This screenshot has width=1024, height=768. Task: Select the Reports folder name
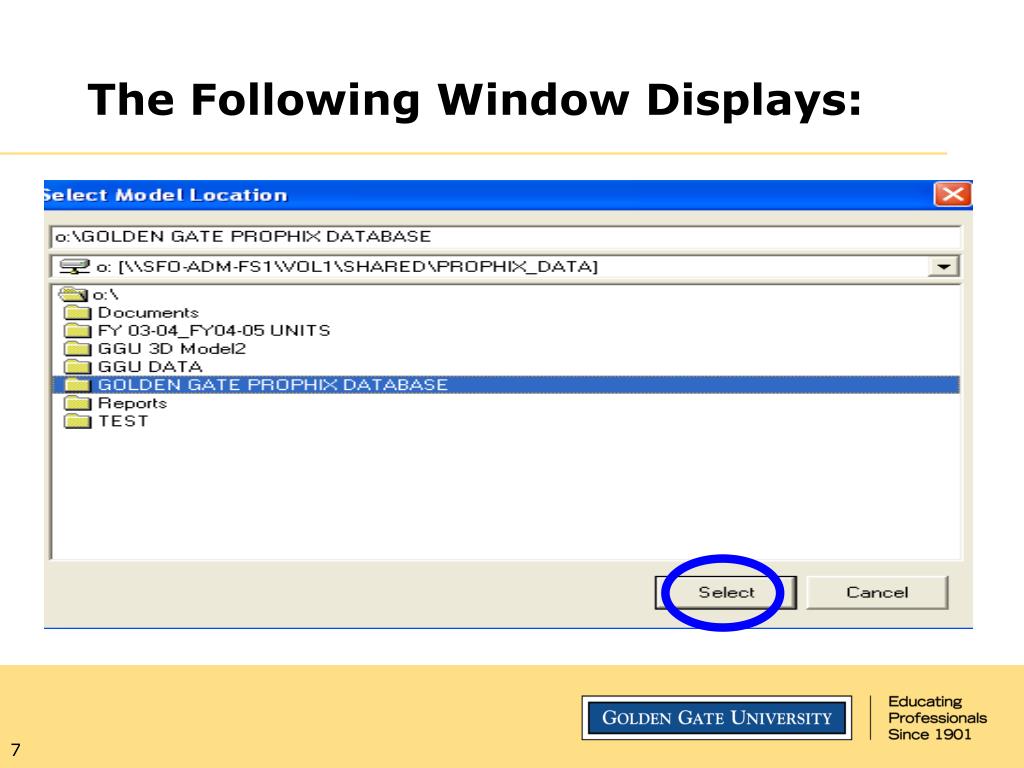(133, 403)
